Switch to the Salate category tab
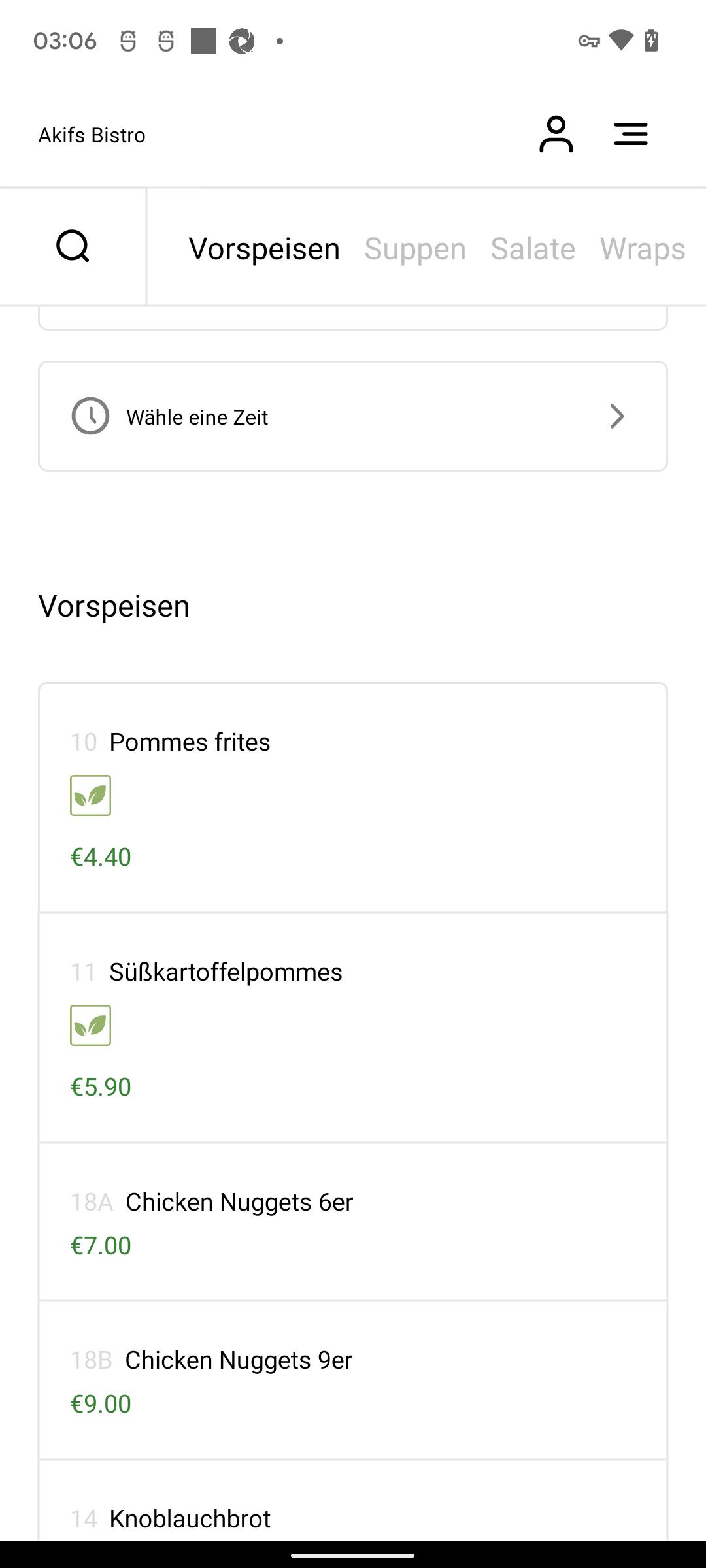 pyautogui.click(x=533, y=249)
